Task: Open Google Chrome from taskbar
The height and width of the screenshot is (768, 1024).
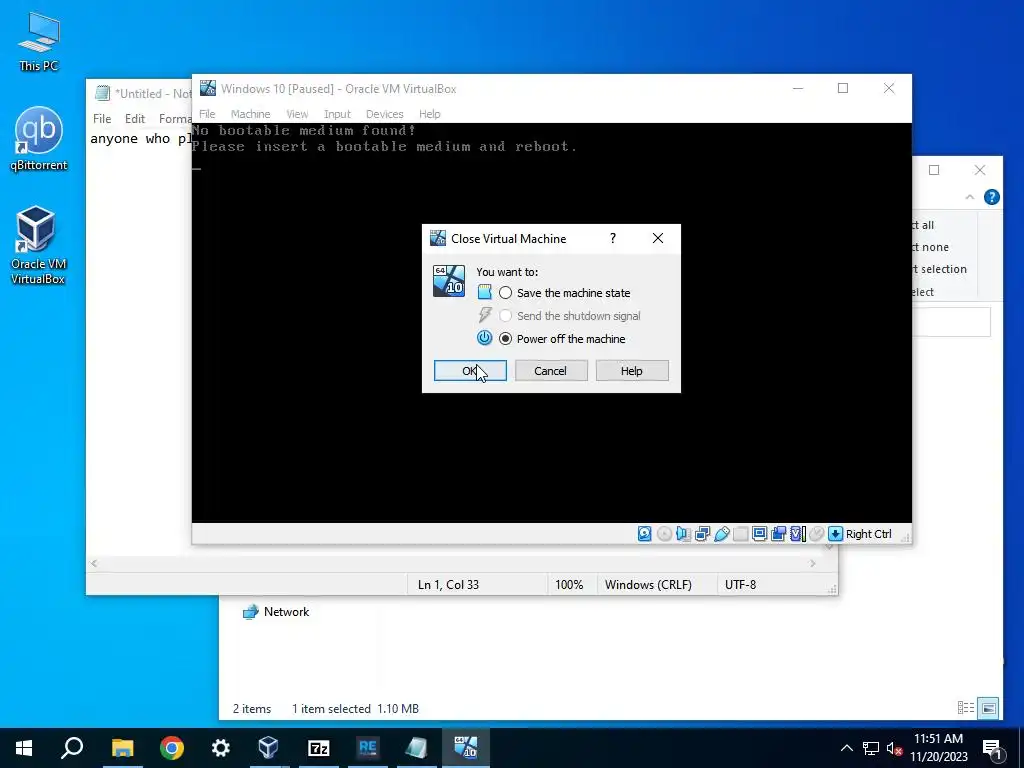Action: pyautogui.click(x=172, y=748)
